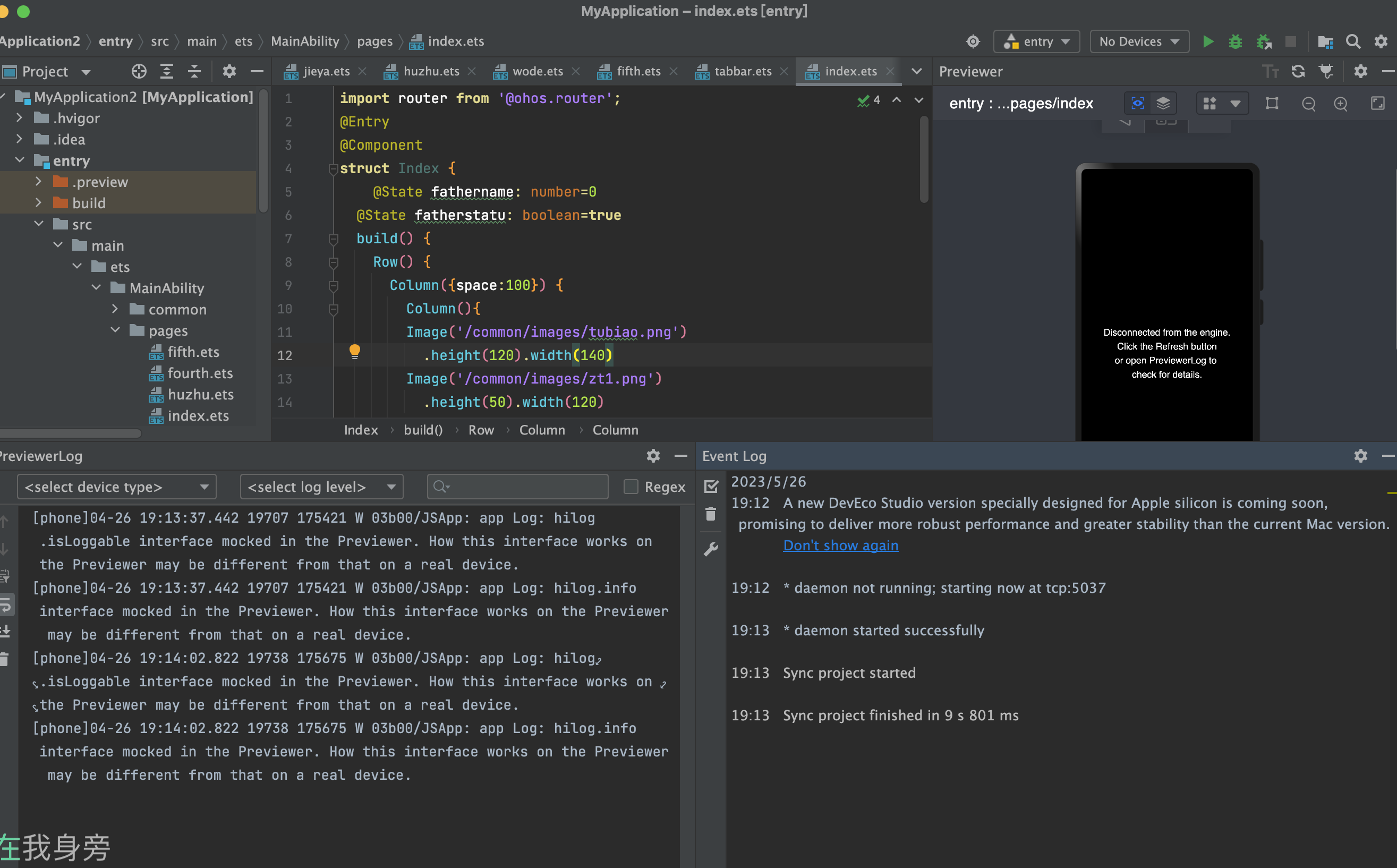Click the Project tree horizontal scrollbar

pos(70,433)
